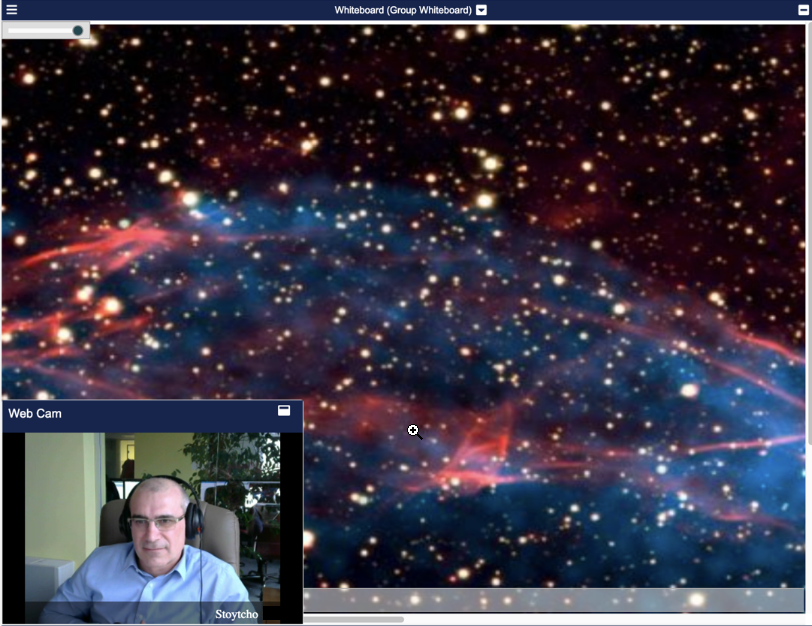Click the horizontal scrollbar track right of thumb
The image size is (812, 626).
click(600, 620)
